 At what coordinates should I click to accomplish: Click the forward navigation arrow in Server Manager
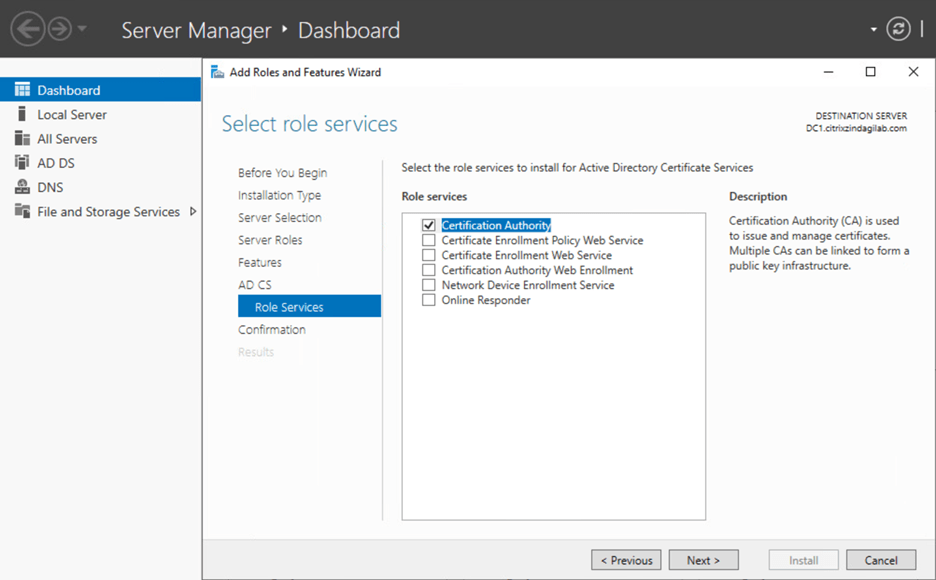(x=60, y=29)
